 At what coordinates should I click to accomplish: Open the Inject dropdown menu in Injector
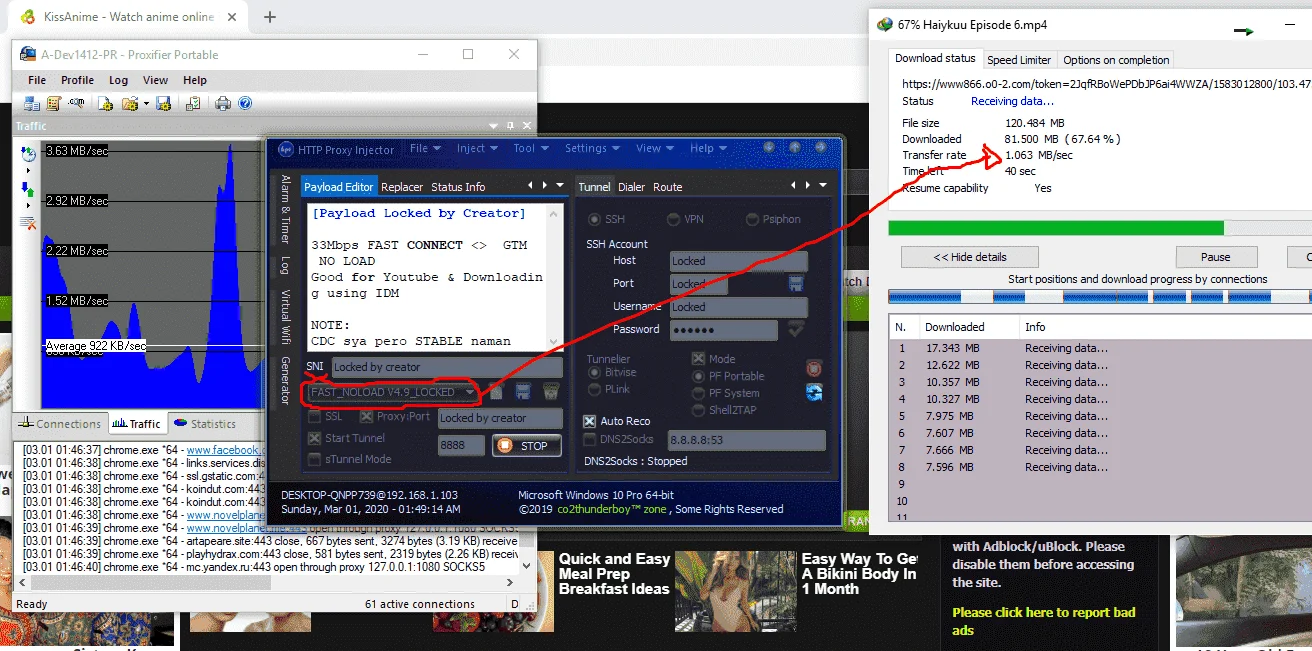477,148
